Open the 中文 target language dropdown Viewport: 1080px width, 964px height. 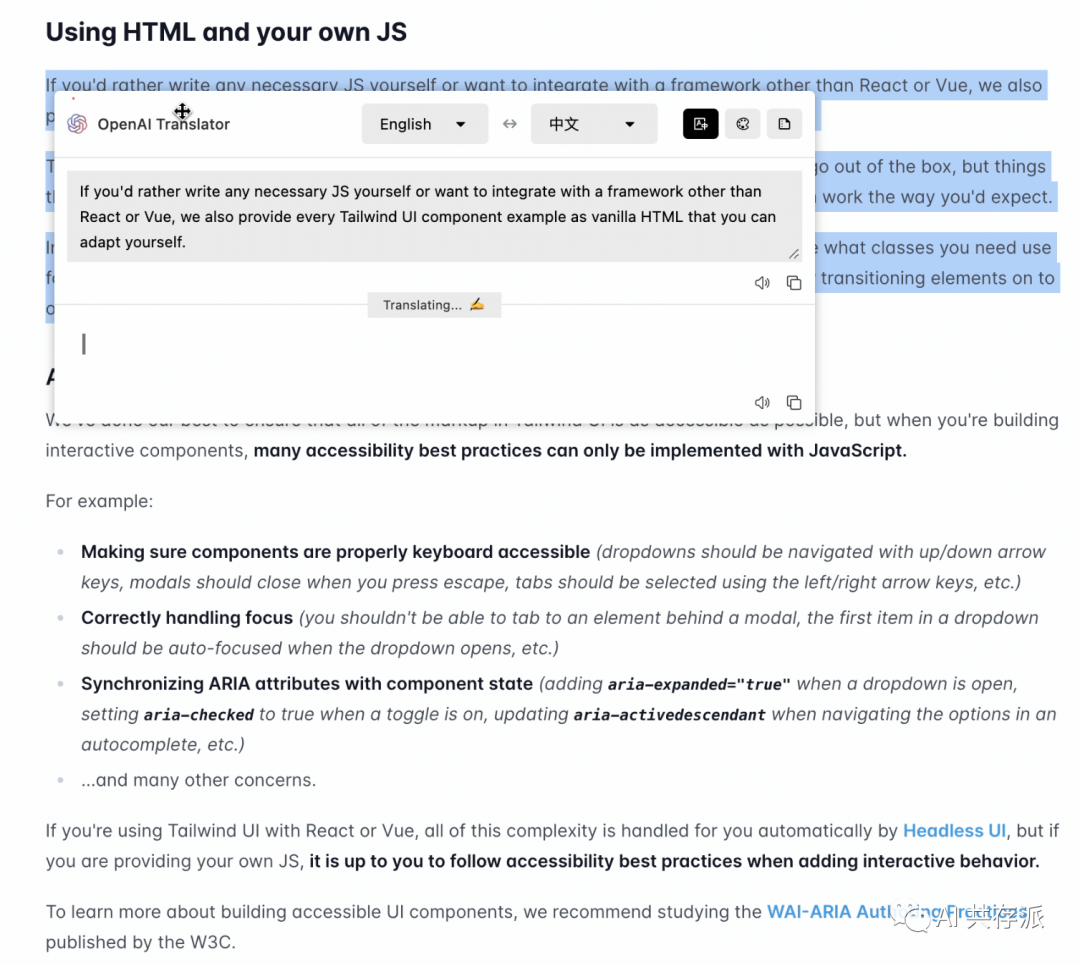(x=594, y=123)
